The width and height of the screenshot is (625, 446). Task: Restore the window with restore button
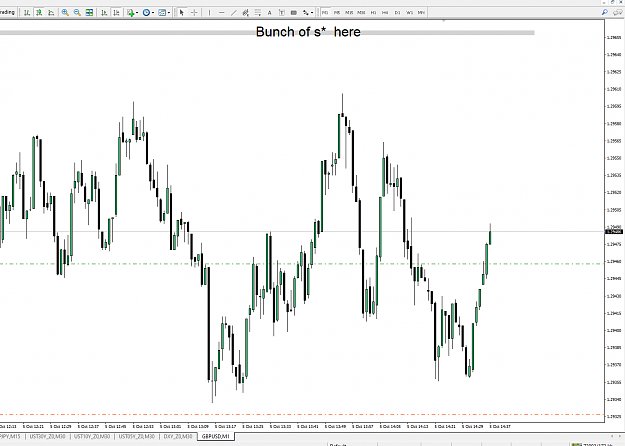point(613,2)
